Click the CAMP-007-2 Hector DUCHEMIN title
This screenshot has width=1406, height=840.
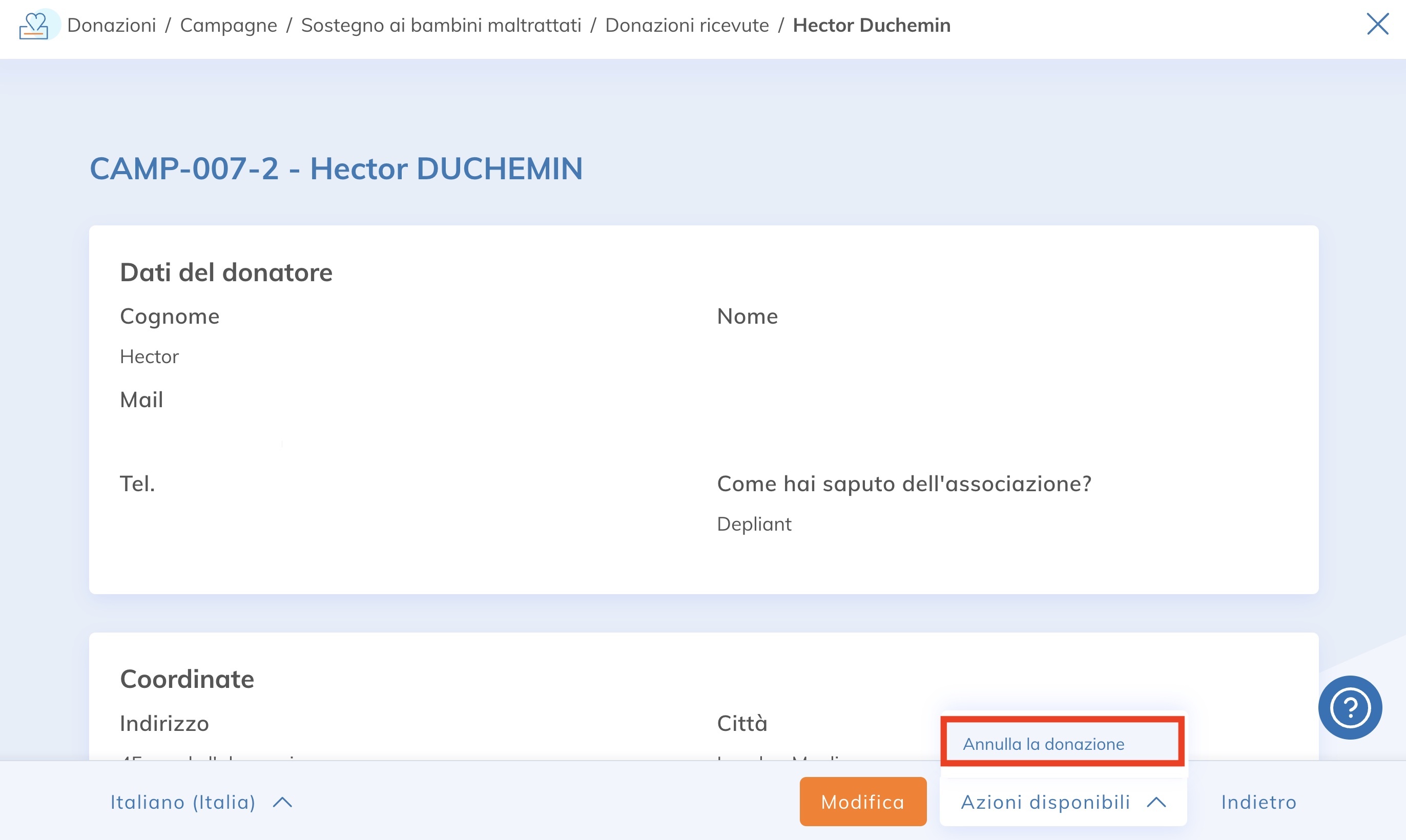pos(336,169)
